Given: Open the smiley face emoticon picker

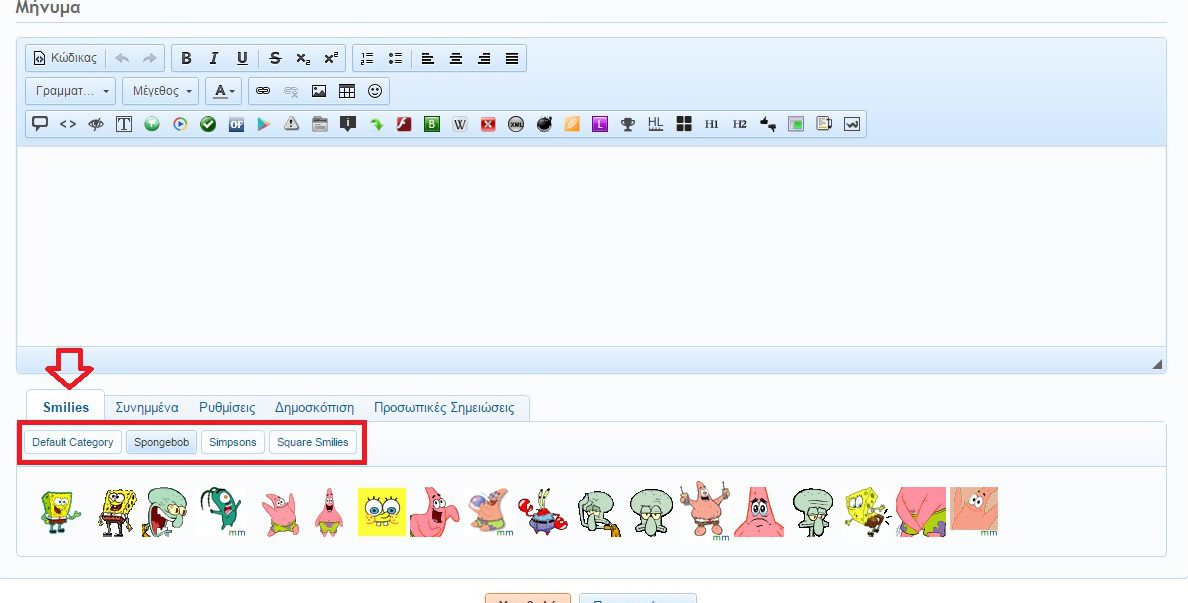Looking at the screenshot, I should point(375,91).
